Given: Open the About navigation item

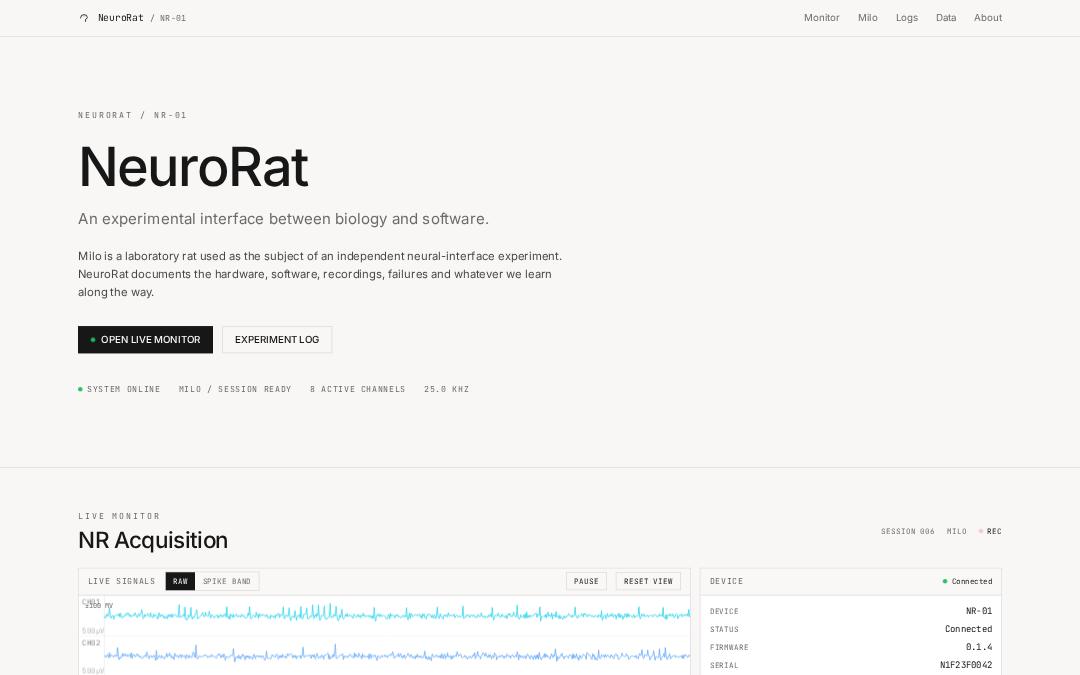Looking at the screenshot, I should [x=988, y=18].
